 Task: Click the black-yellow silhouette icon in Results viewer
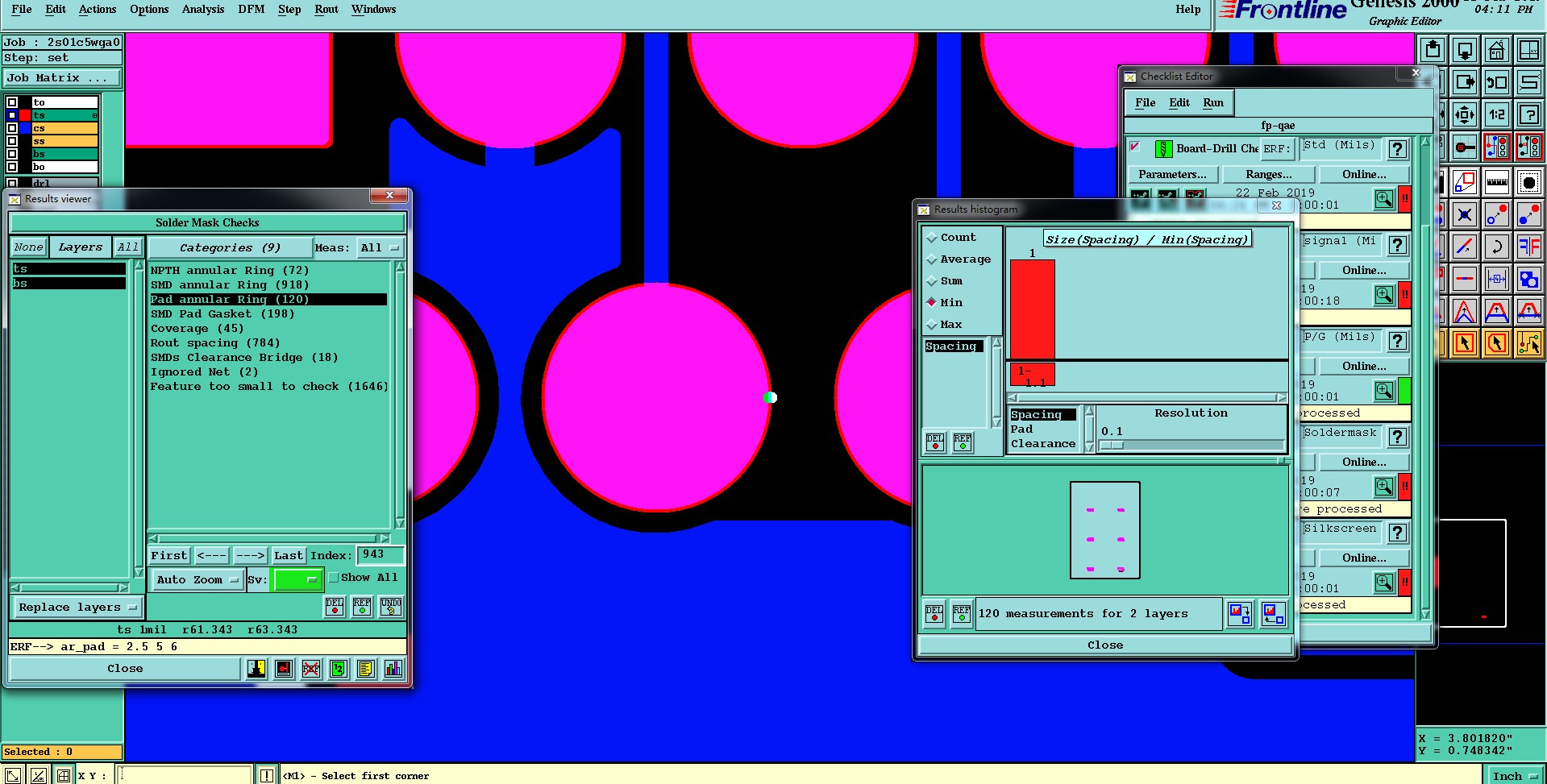pyautogui.click(x=256, y=669)
